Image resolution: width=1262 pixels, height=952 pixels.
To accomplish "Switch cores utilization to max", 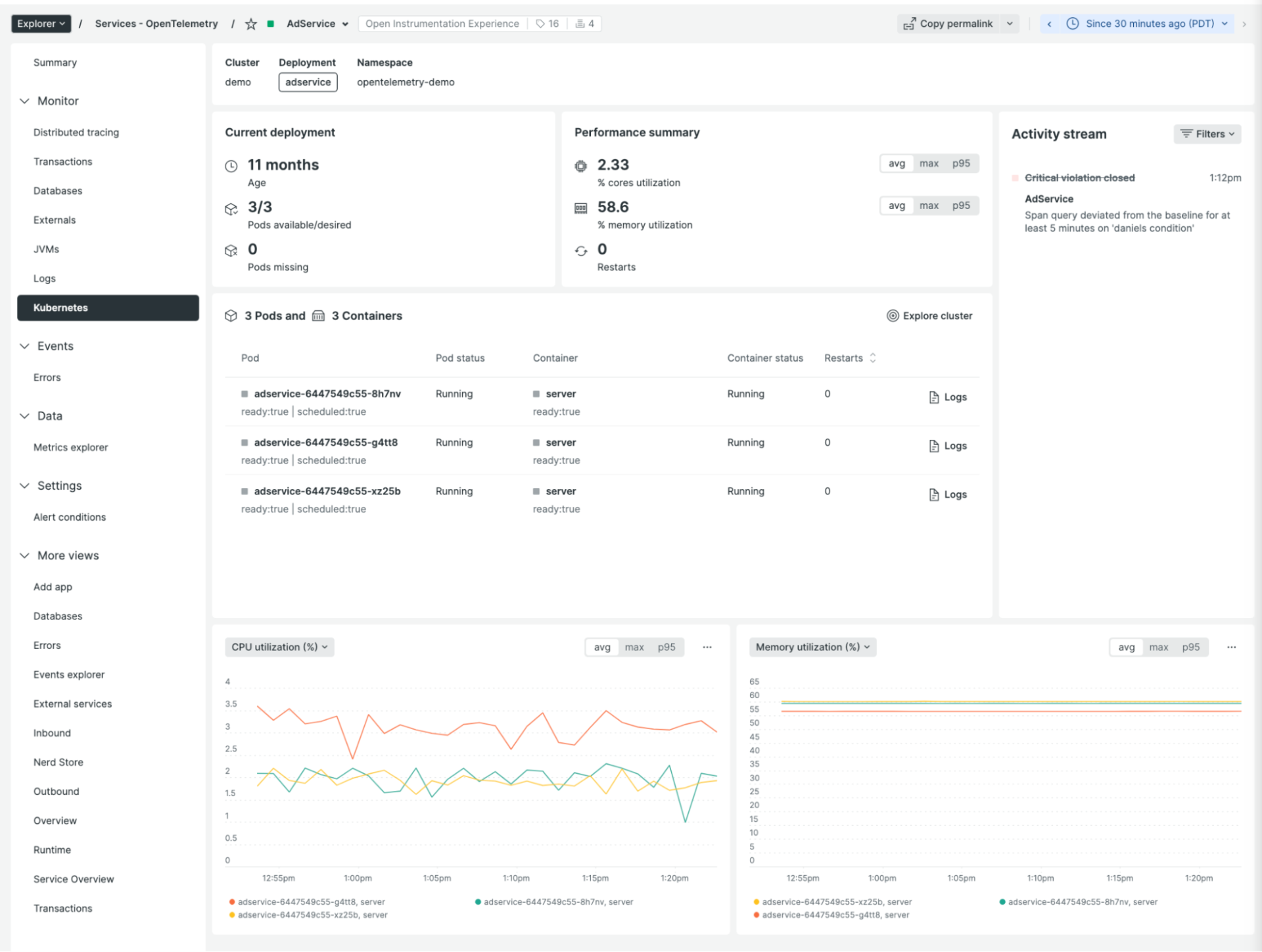I will [x=929, y=163].
